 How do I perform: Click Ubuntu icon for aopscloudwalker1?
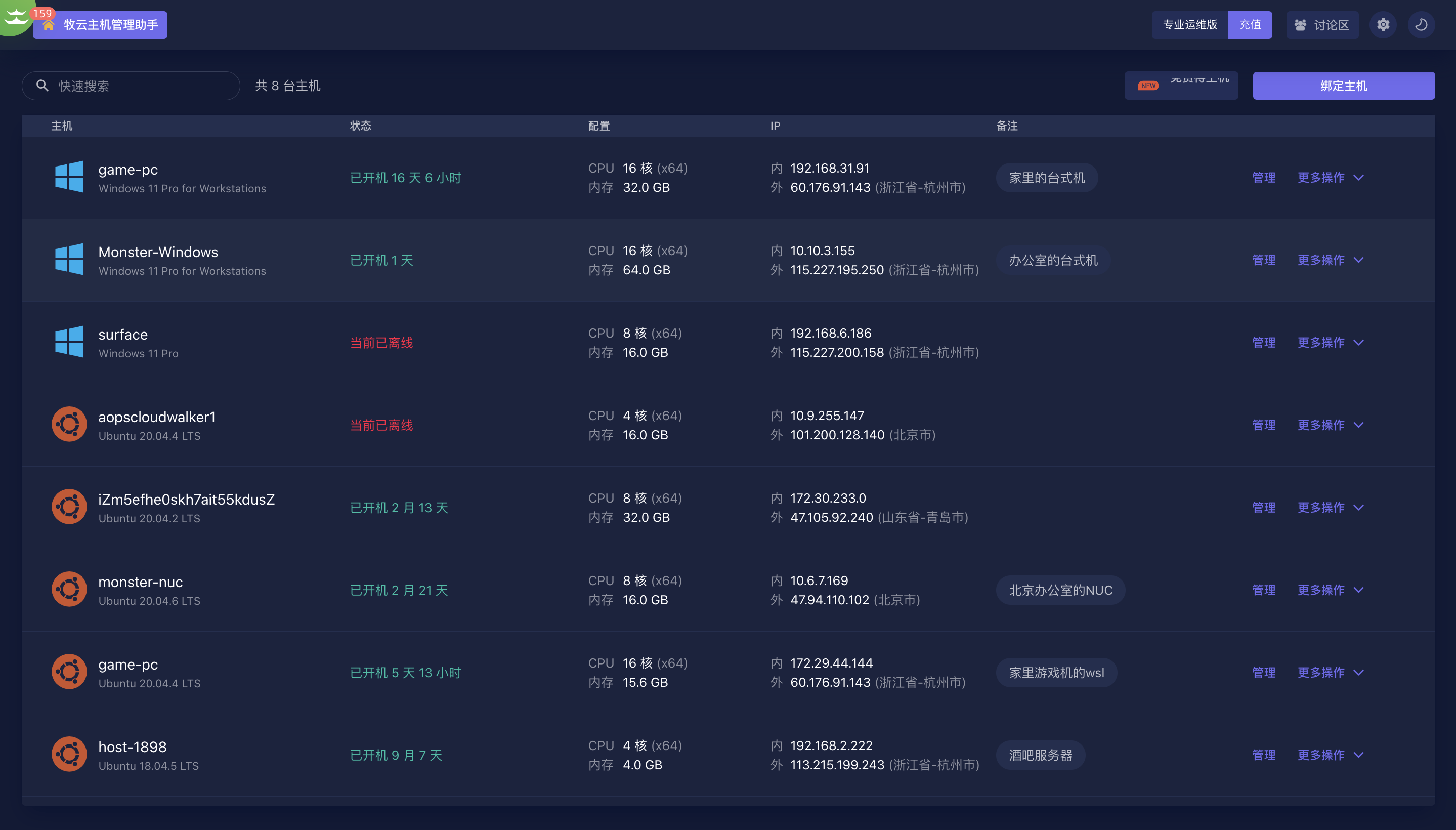[69, 424]
